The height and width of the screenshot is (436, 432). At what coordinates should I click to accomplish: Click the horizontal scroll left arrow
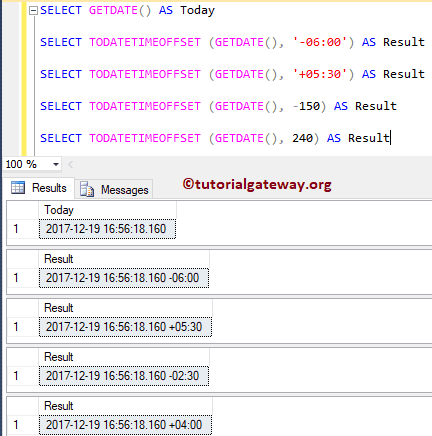70,164
